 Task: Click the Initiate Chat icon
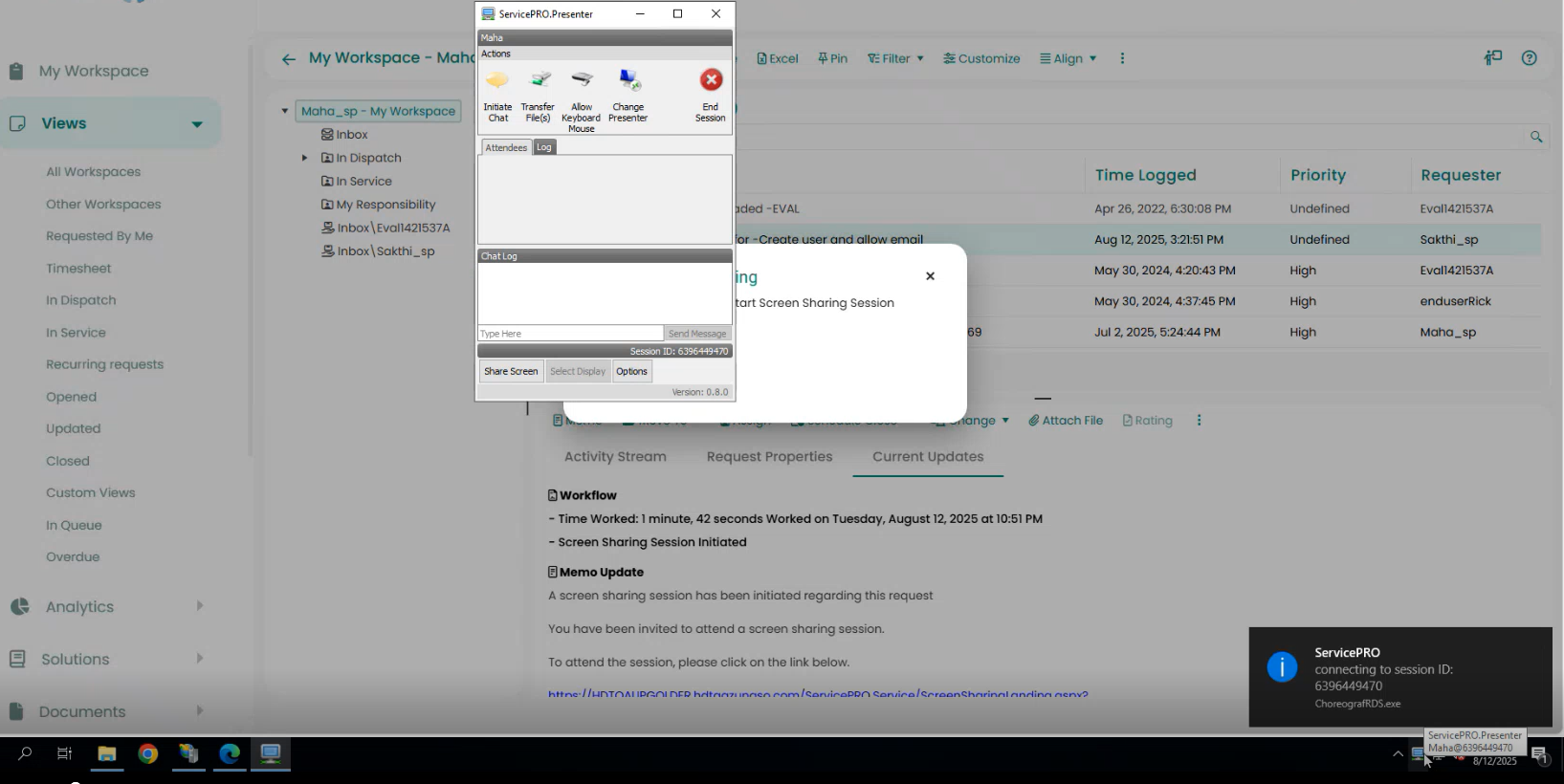pyautogui.click(x=497, y=81)
